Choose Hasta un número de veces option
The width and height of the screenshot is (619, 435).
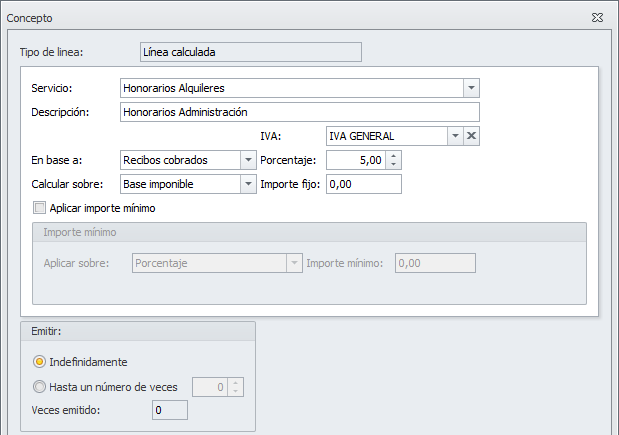coord(40,387)
